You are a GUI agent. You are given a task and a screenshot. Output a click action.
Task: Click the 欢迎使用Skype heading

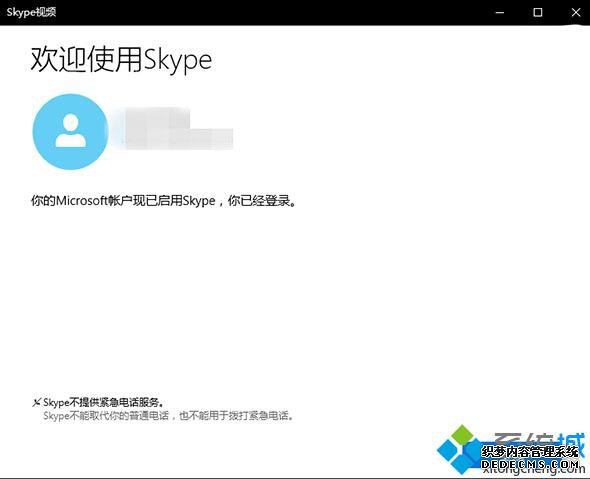pos(121,59)
